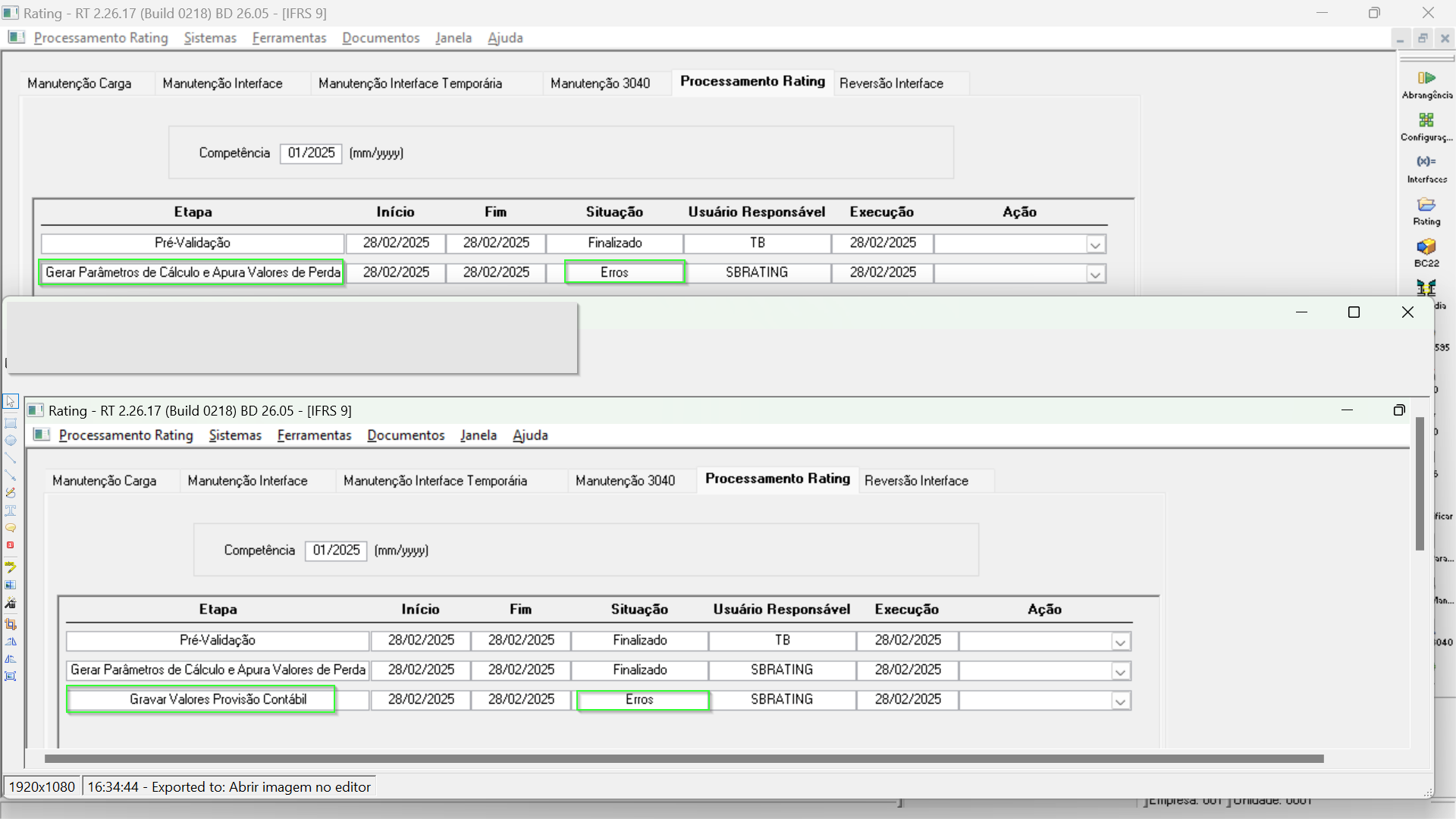Open Ação dropdown for Gerar Parâmetros top row
Image resolution: width=1456 pixels, height=819 pixels.
tap(1094, 274)
